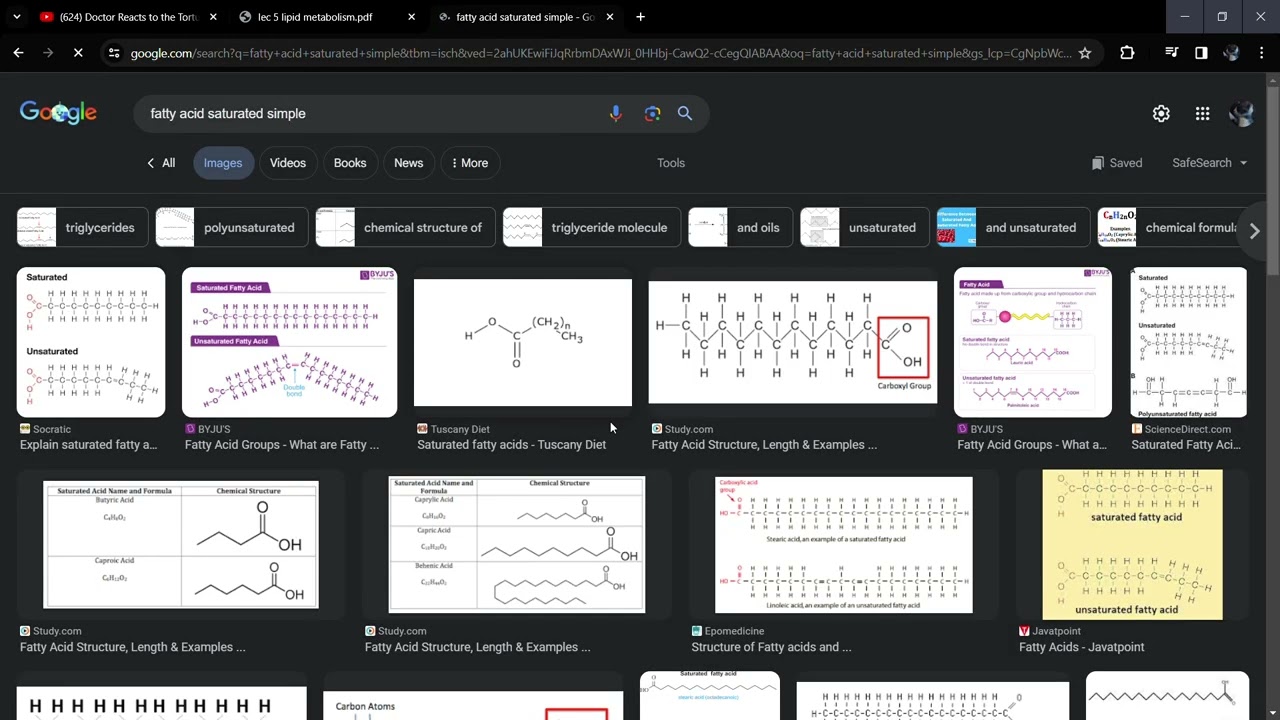Open the Tools filter options

[x=671, y=163]
